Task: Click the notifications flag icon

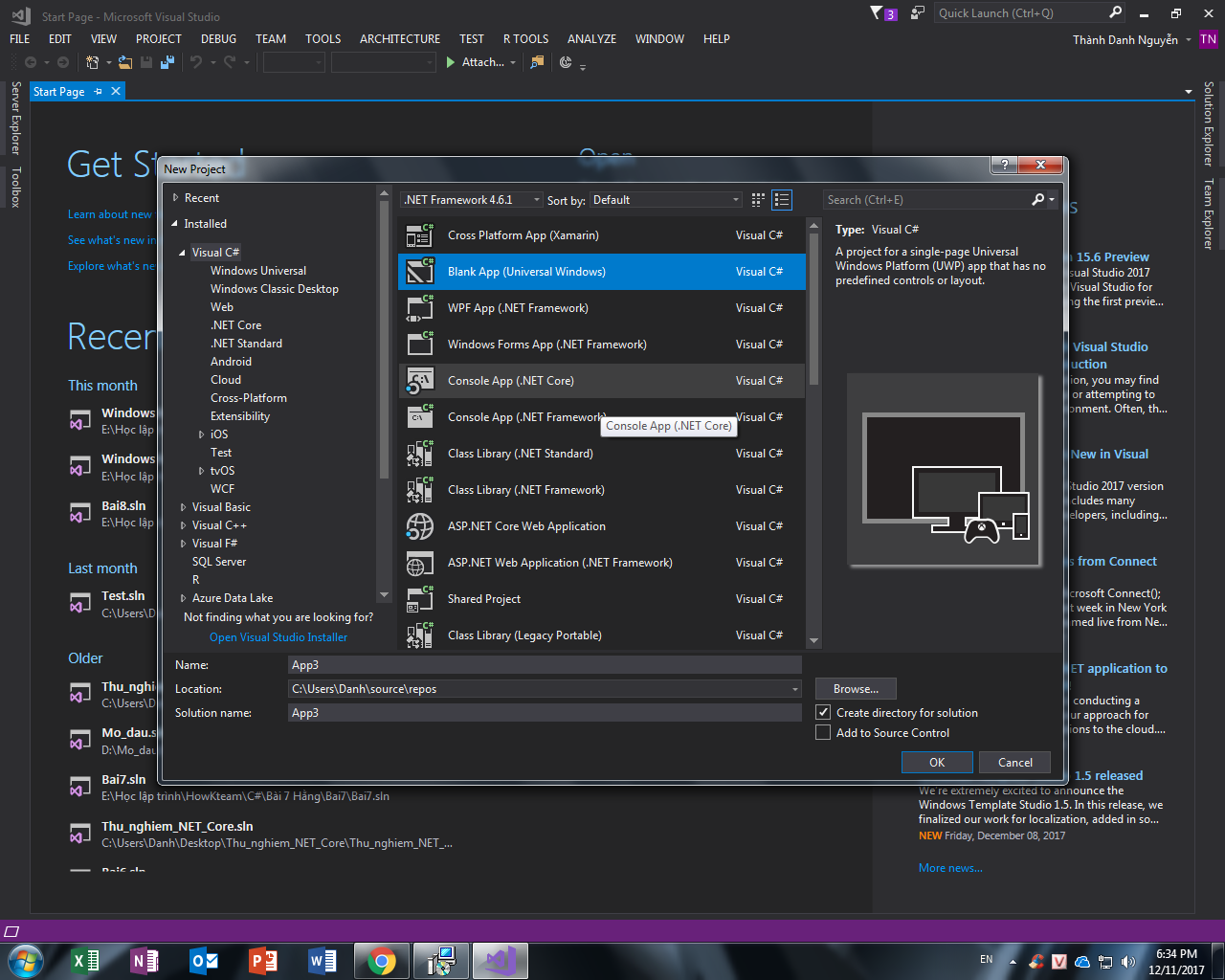Action: pyautogui.click(x=877, y=12)
